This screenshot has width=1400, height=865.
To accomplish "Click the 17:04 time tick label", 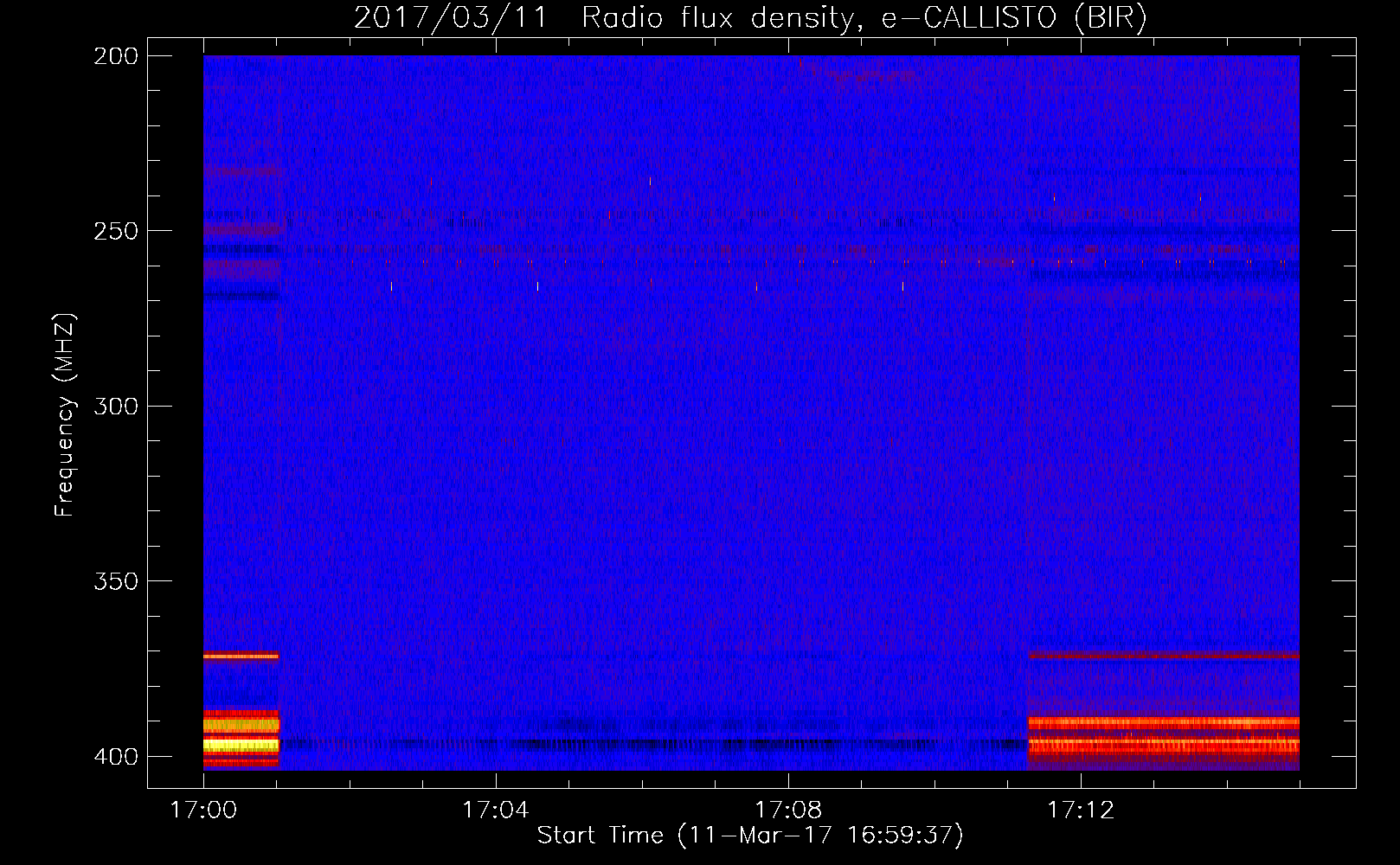I will pos(496,810).
